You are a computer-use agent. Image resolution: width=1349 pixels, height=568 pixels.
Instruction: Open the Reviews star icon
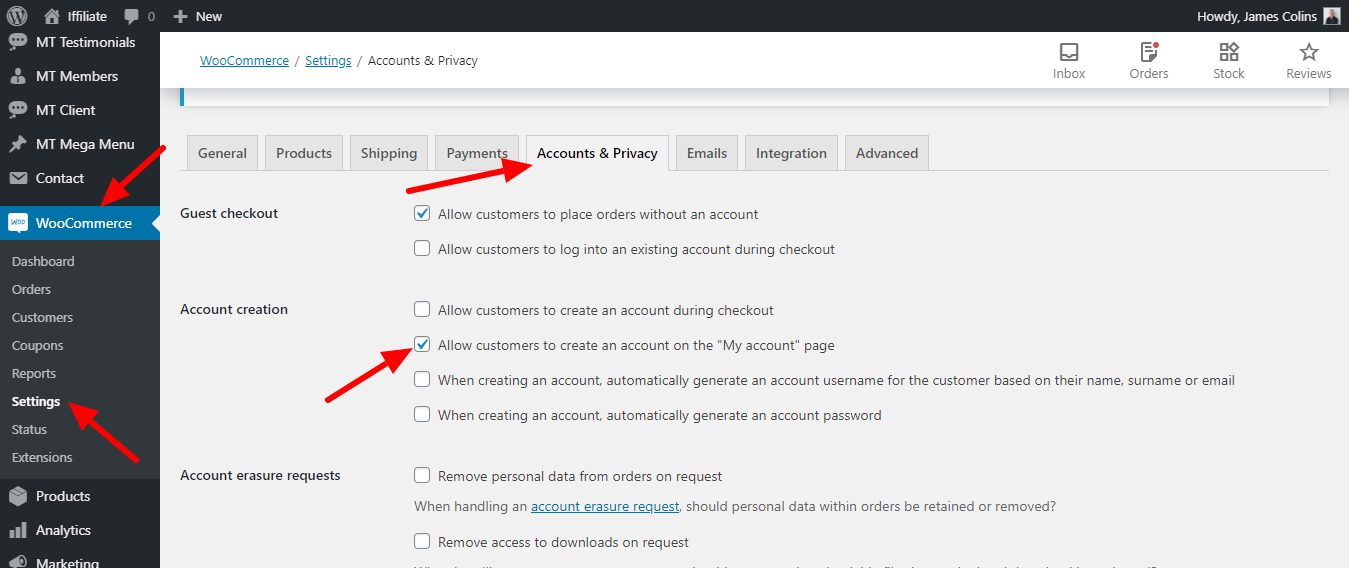1309,52
